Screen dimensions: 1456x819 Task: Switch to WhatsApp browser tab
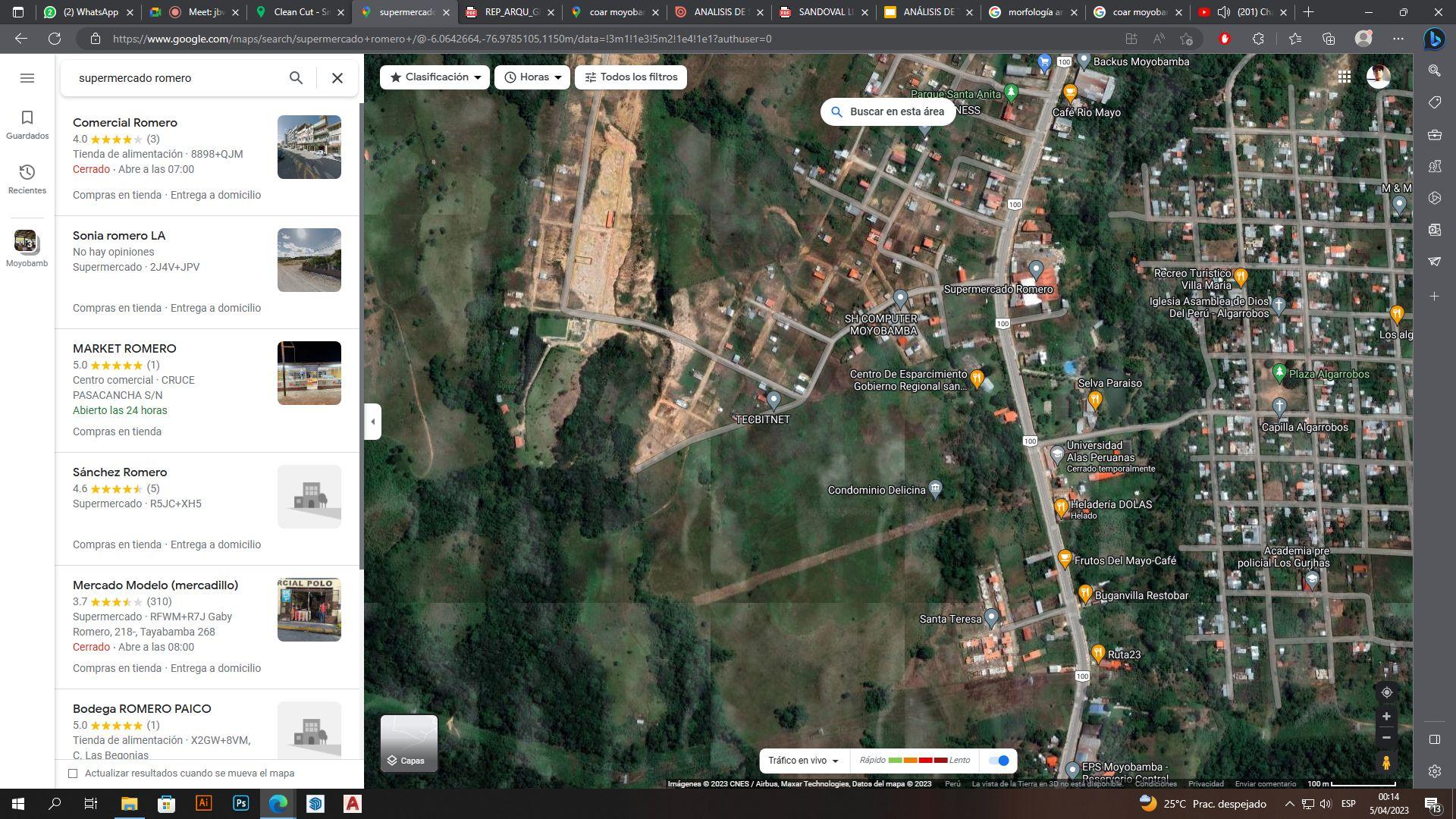coord(89,12)
